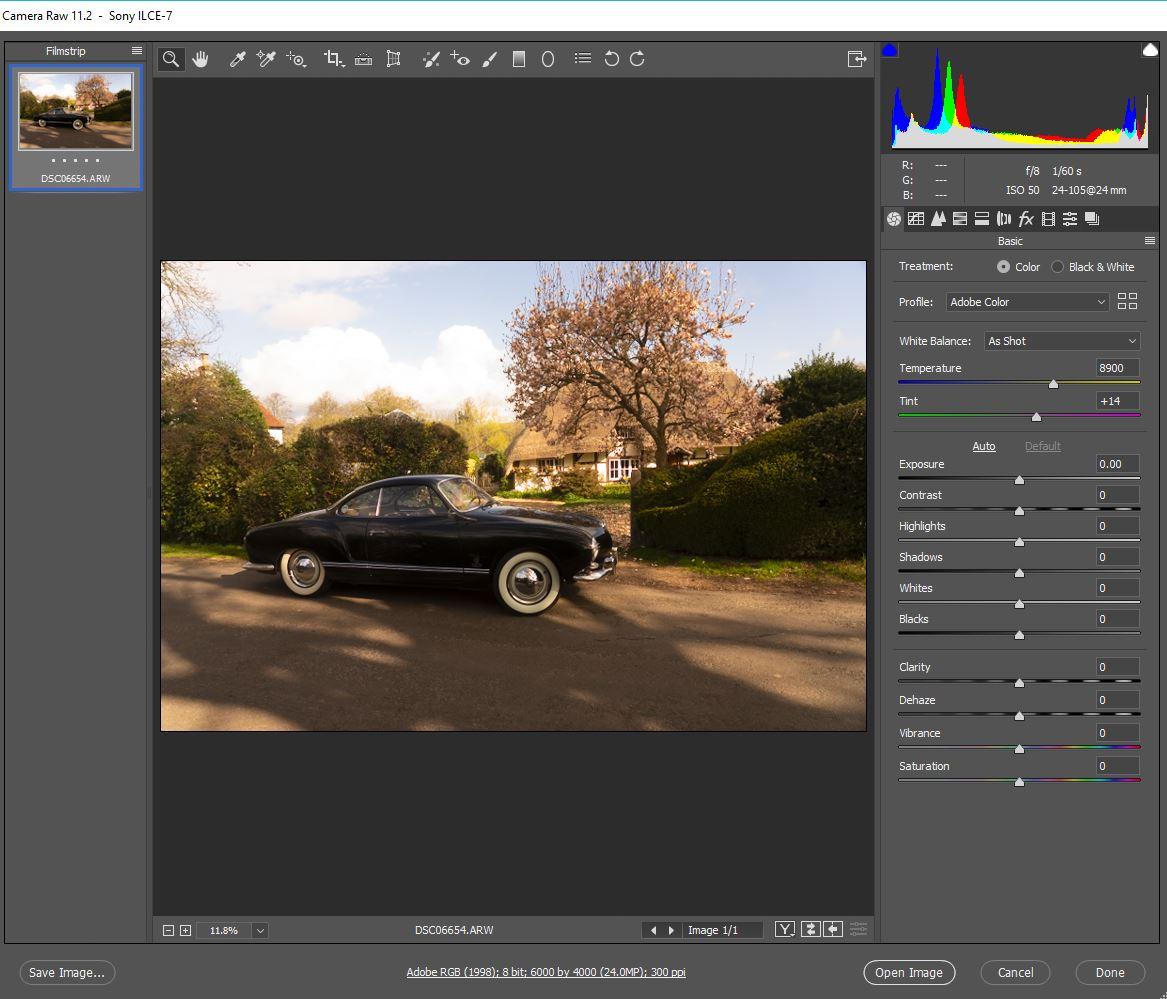Select the Spot Removal tool
The width and height of the screenshot is (1167, 999).
click(x=430, y=60)
